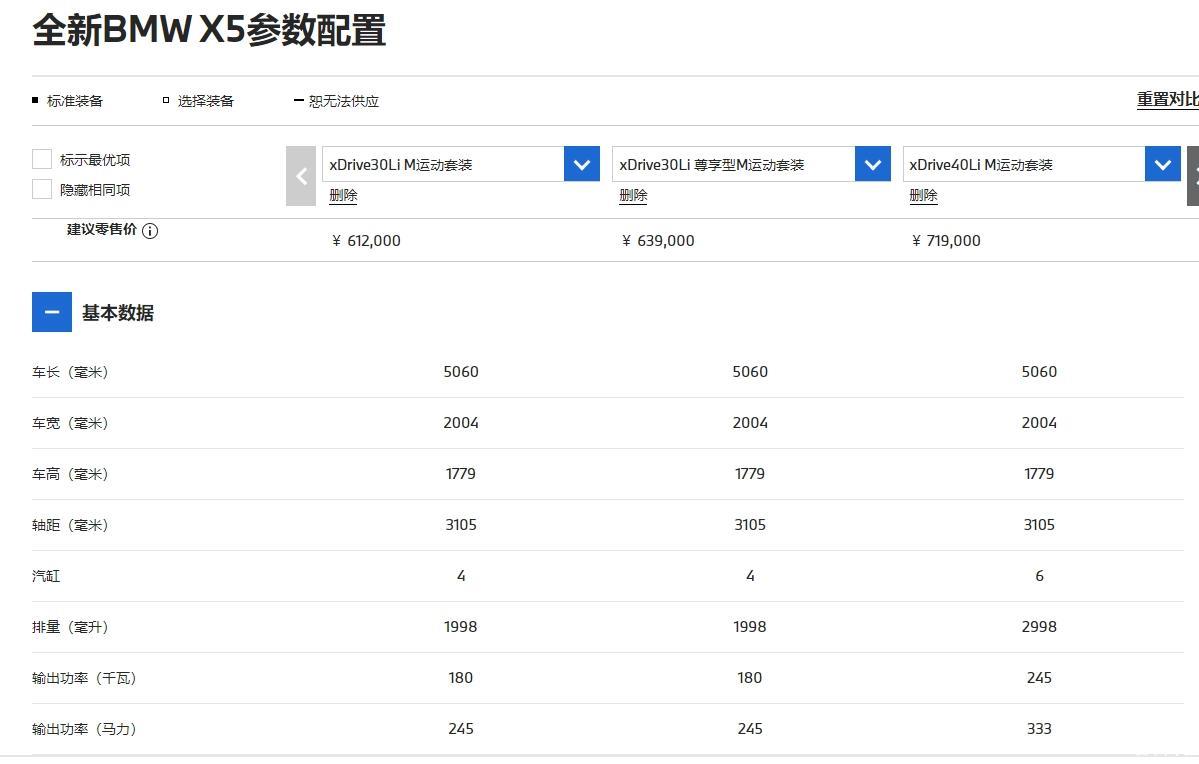
Task: Click 删除 under xDrive30Li 尊享型M运动套装
Action: tap(633, 195)
